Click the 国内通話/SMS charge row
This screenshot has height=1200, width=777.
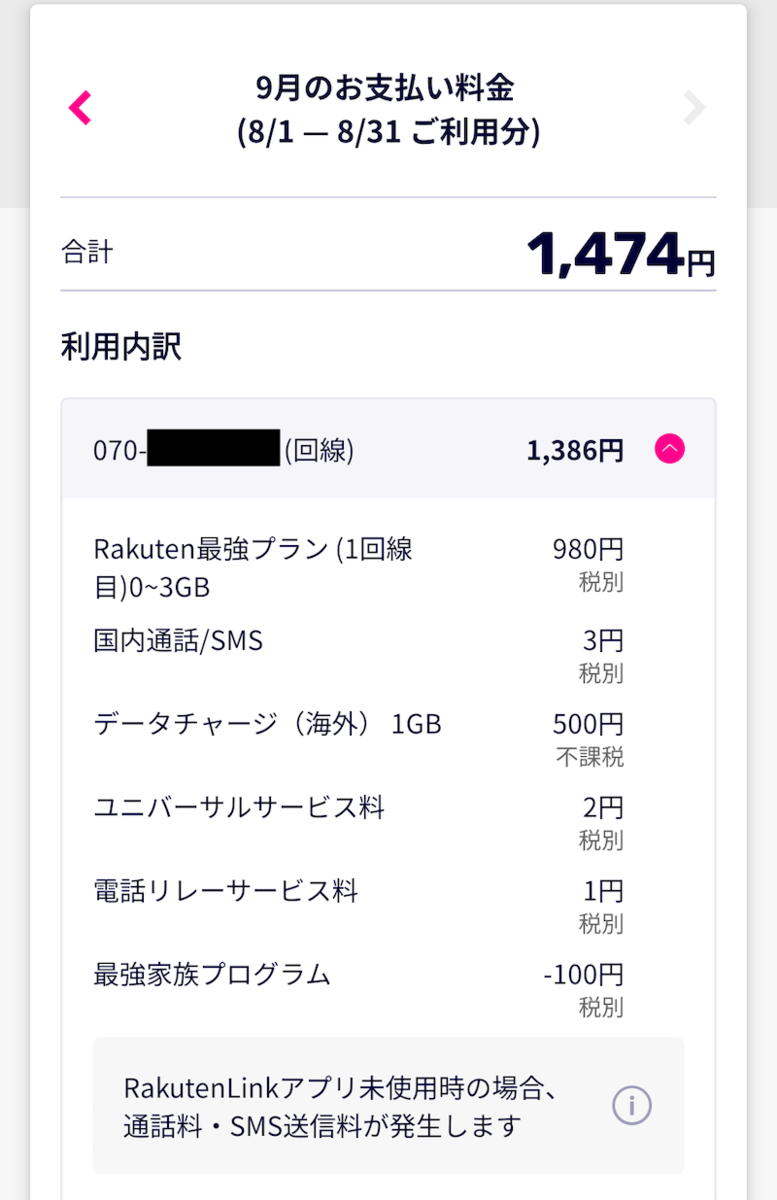[179, 641]
